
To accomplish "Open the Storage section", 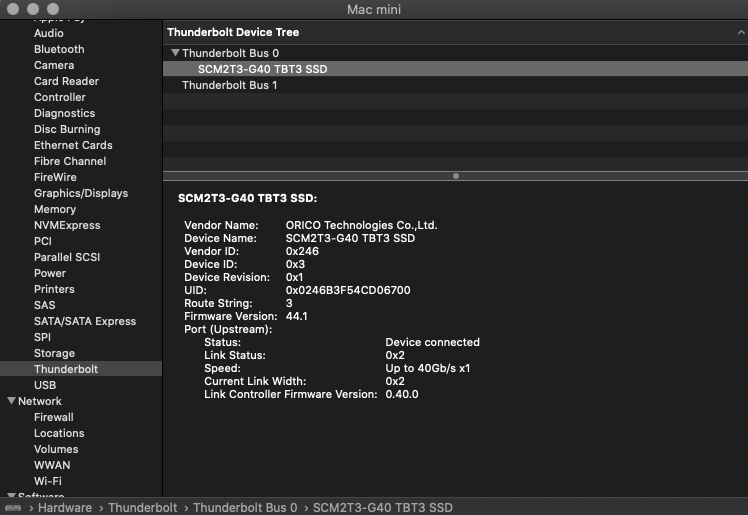I will click(x=54, y=353).
